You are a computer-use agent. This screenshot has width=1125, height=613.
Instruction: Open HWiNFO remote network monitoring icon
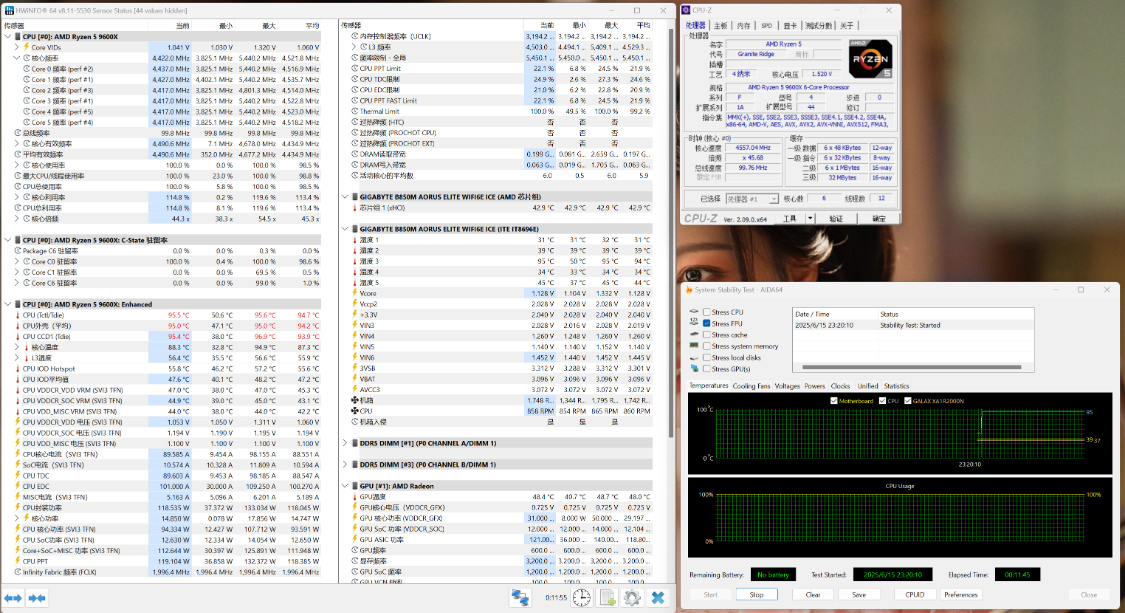click(x=520, y=597)
